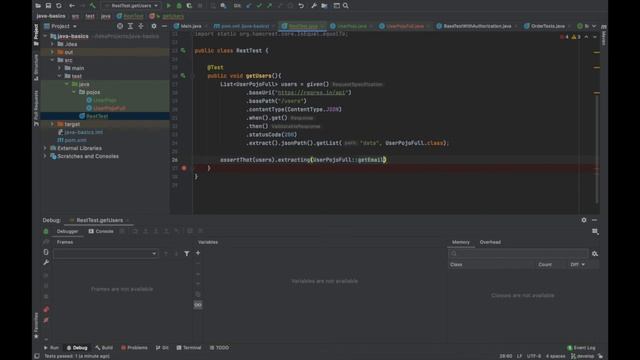Click java-basics in the breadcrumb bar
Image resolution: width=640 pixels, height=360 pixels.
[x=51, y=16]
